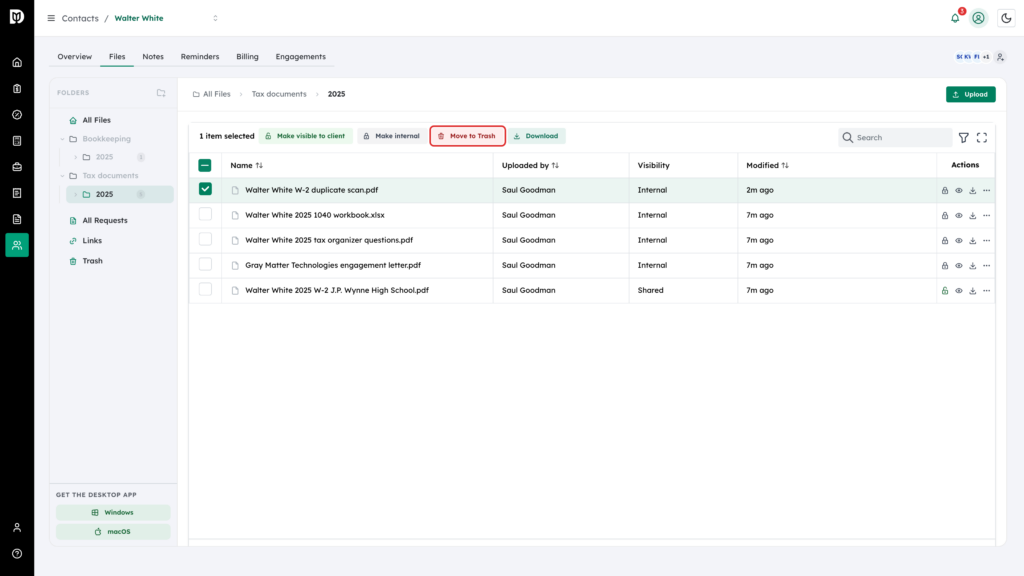Screen dimensions: 1024x576
Task: Preview Gray Matter engagement letter with eye icon
Action: [x=959, y=266]
